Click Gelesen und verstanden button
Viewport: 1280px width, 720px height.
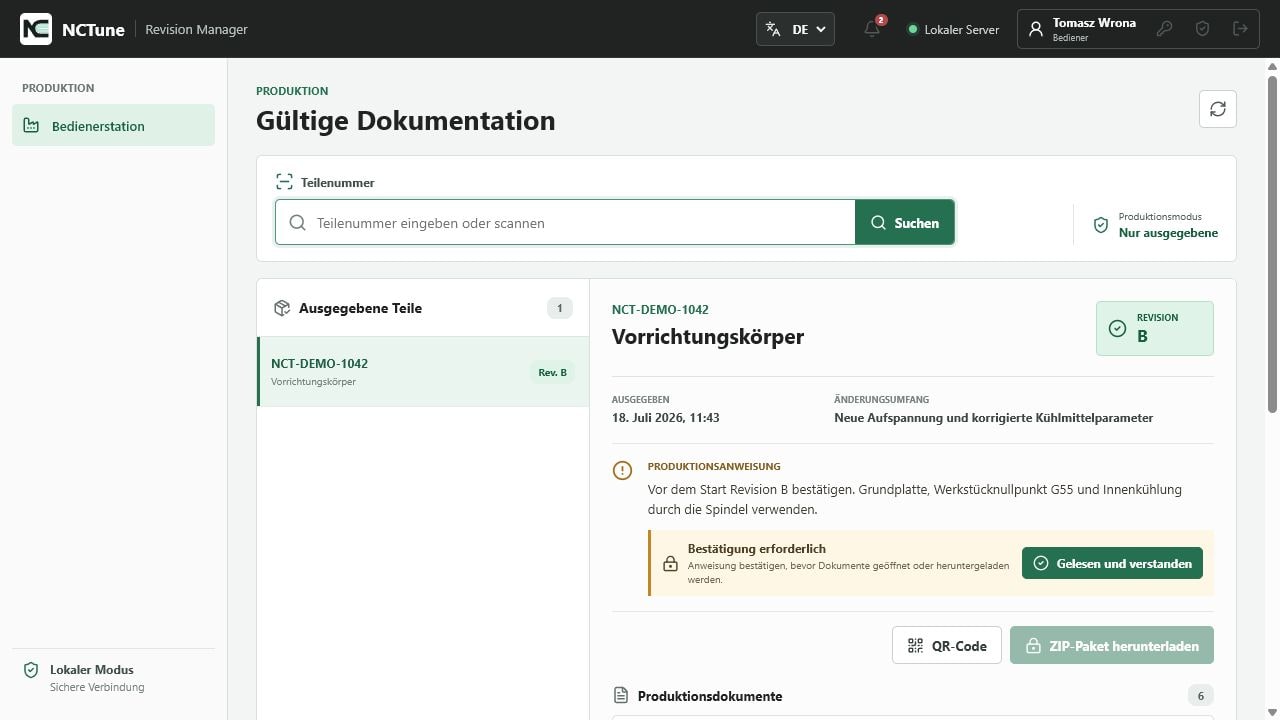point(1112,563)
